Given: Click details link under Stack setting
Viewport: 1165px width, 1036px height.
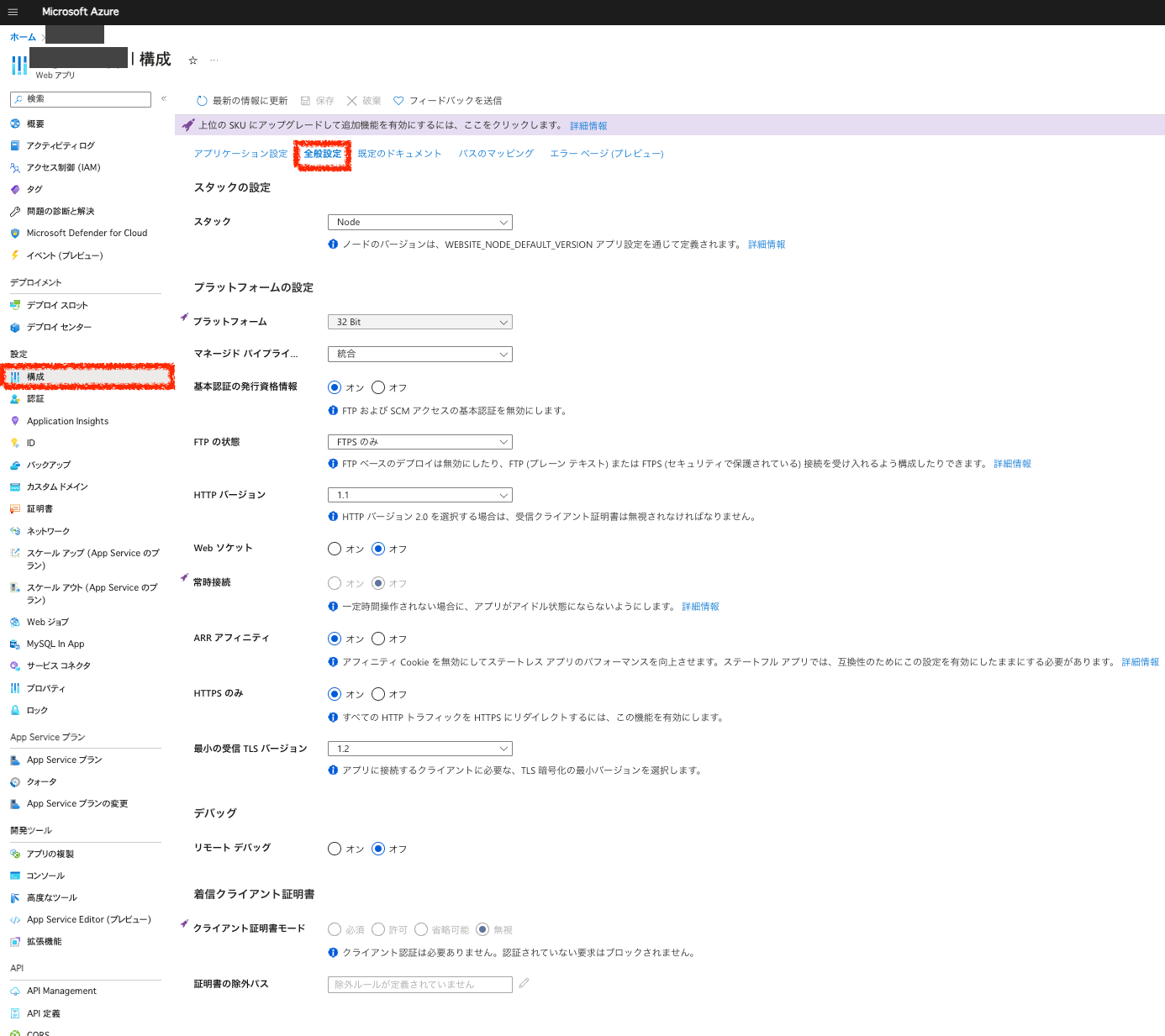Looking at the screenshot, I should pos(767,245).
